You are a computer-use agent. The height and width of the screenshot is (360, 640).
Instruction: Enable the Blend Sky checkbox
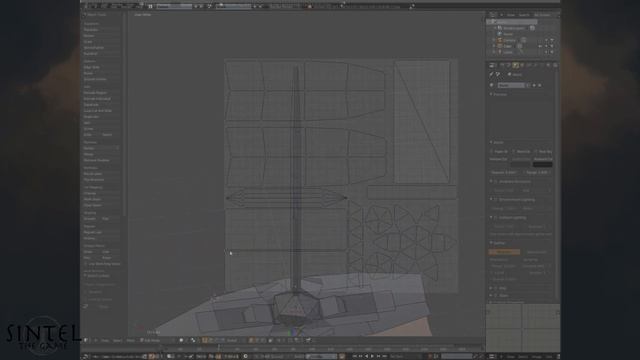(513, 152)
